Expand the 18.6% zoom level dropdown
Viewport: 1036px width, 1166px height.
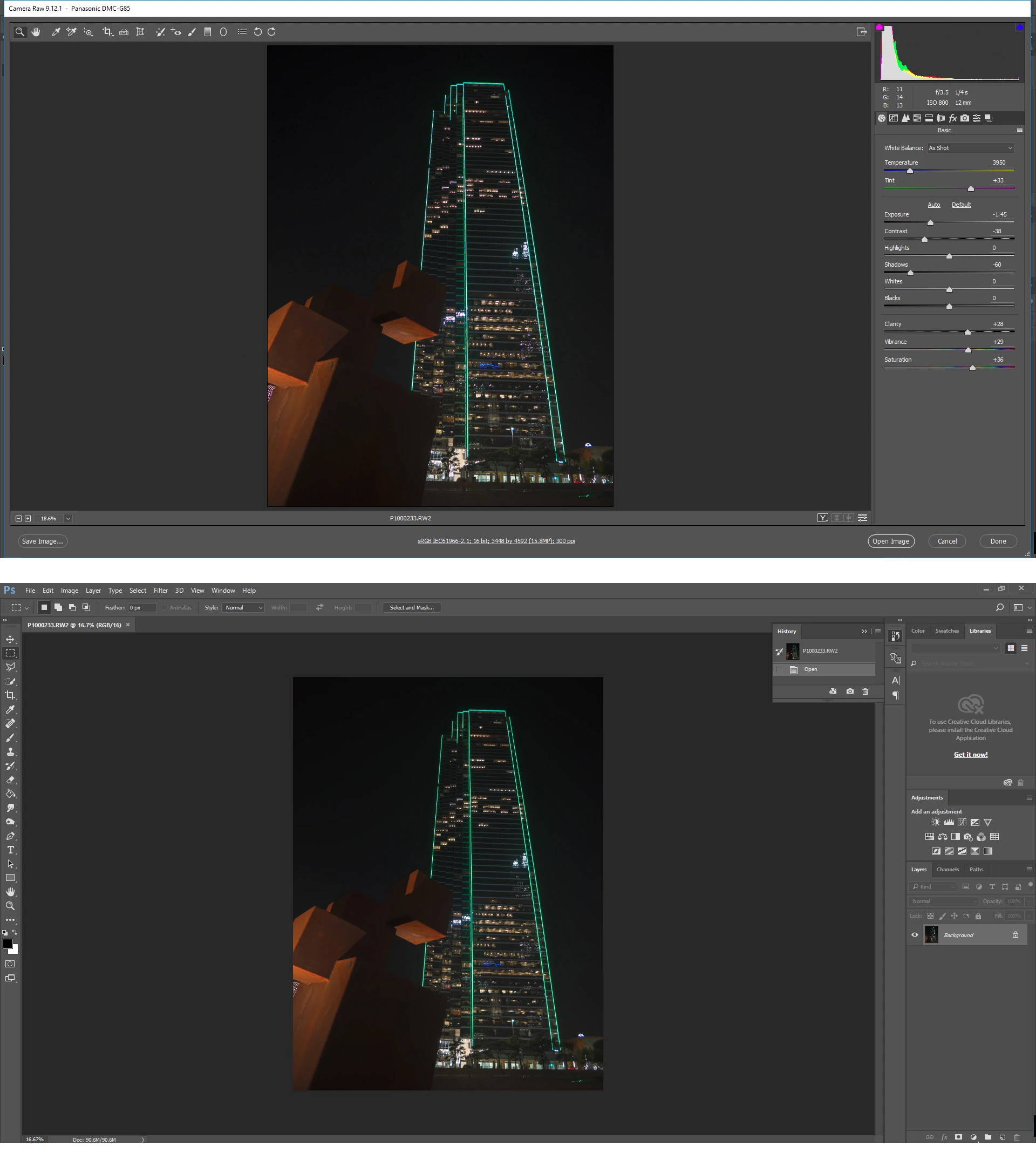(x=68, y=519)
